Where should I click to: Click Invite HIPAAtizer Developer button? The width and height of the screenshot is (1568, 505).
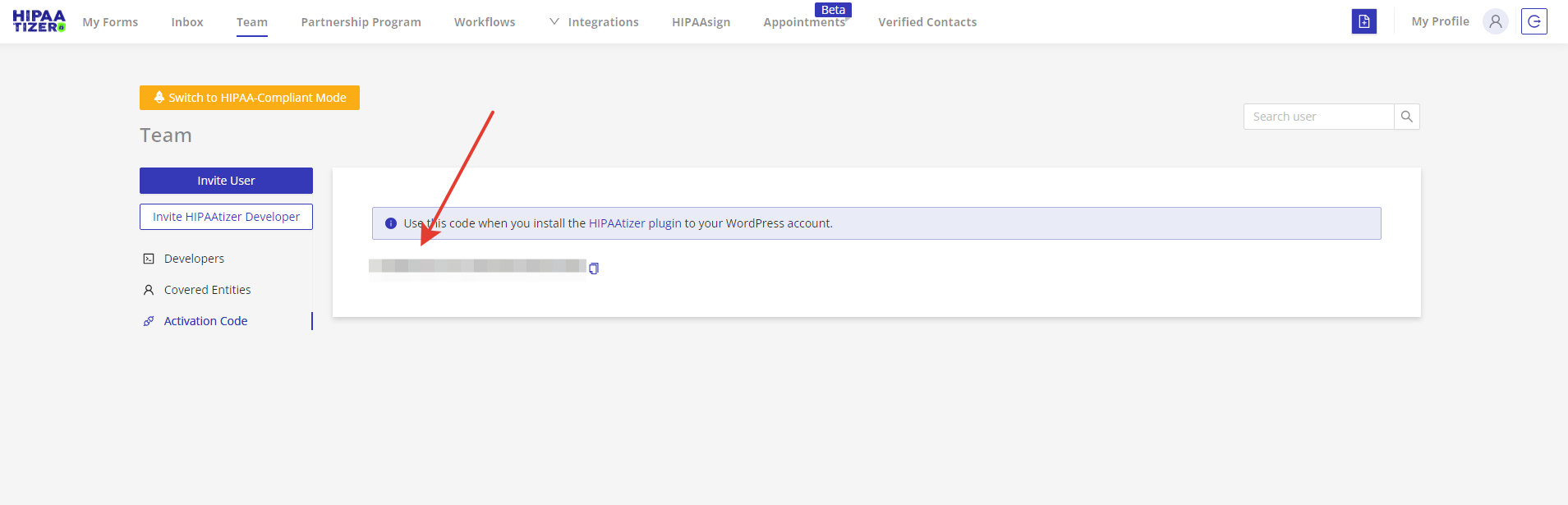[x=226, y=217]
